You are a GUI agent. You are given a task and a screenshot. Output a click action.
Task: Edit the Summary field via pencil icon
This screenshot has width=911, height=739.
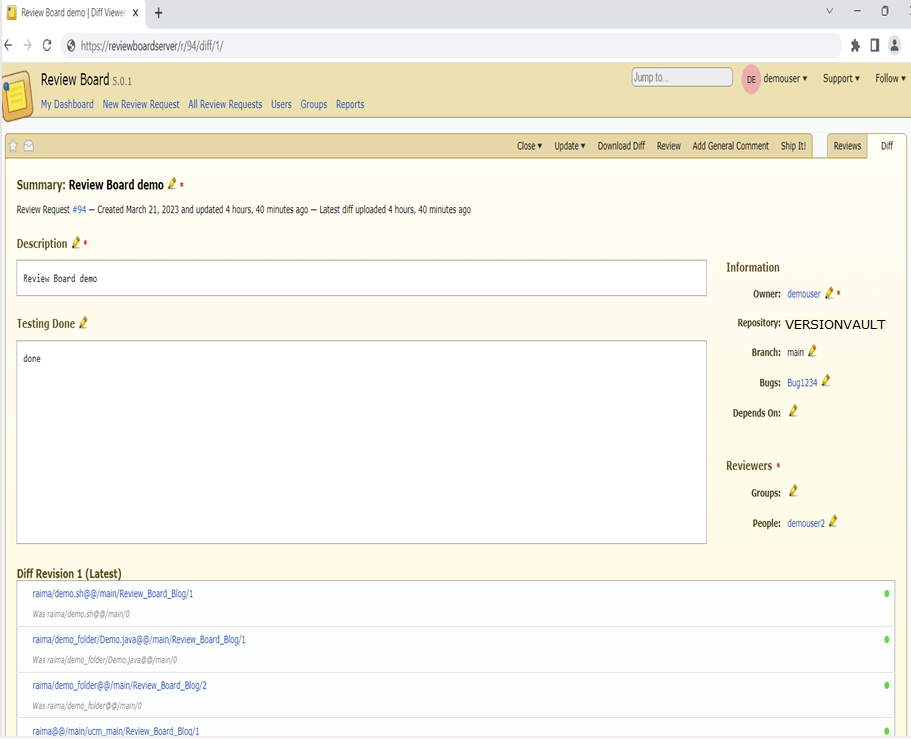tap(172, 184)
